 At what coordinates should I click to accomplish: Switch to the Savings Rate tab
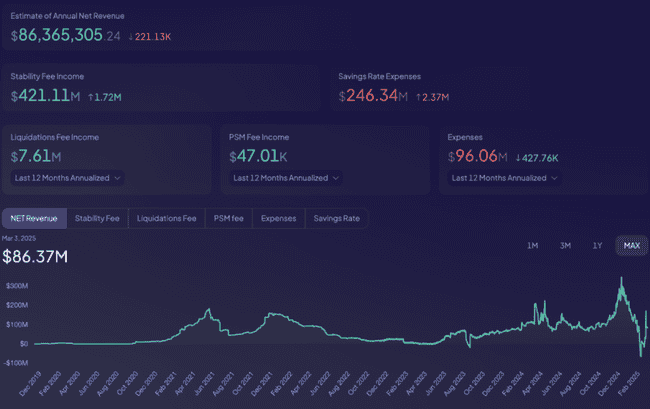coord(337,218)
